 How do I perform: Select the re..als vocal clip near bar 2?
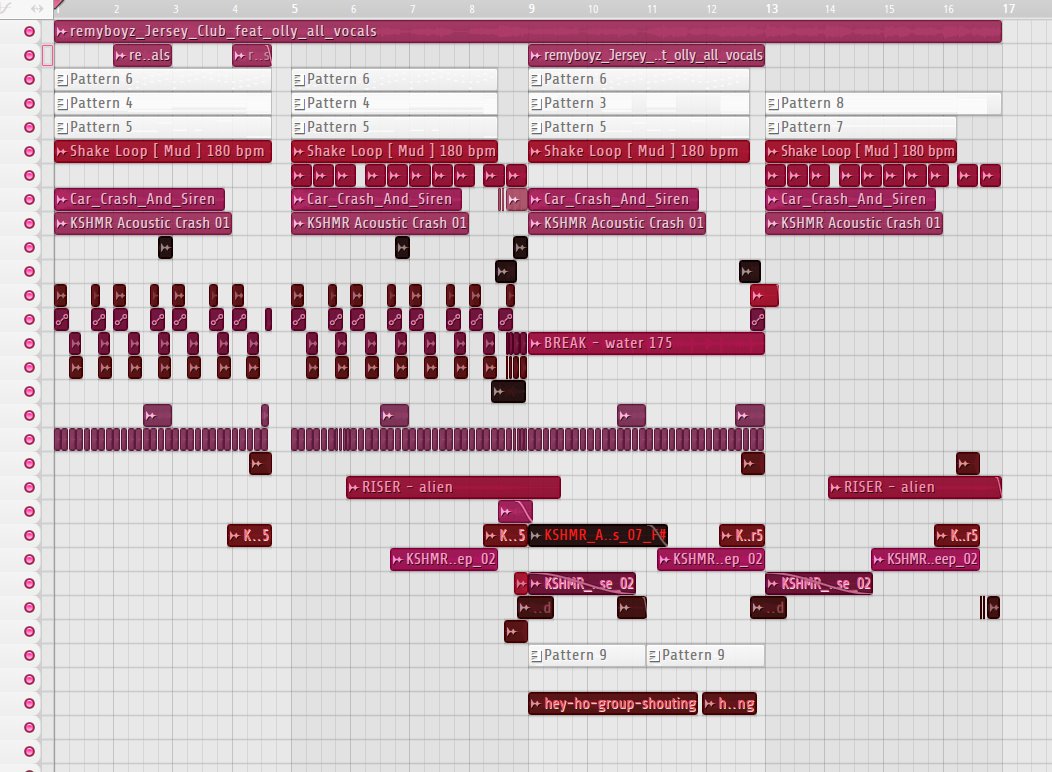[x=142, y=56]
